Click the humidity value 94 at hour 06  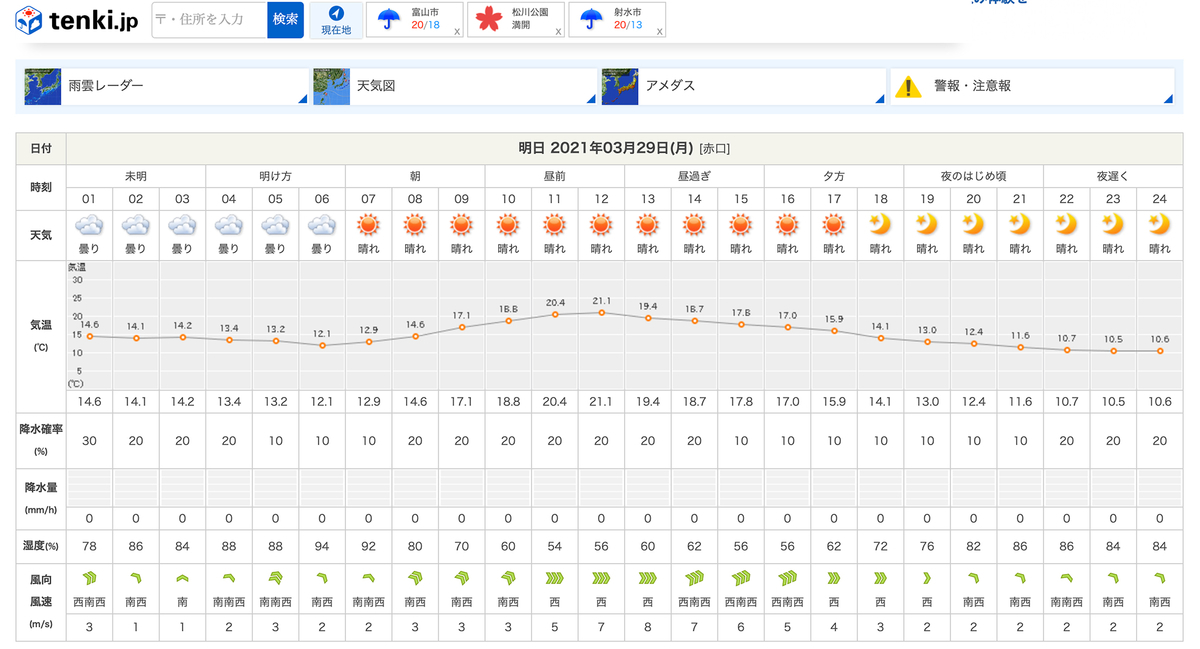pos(322,545)
